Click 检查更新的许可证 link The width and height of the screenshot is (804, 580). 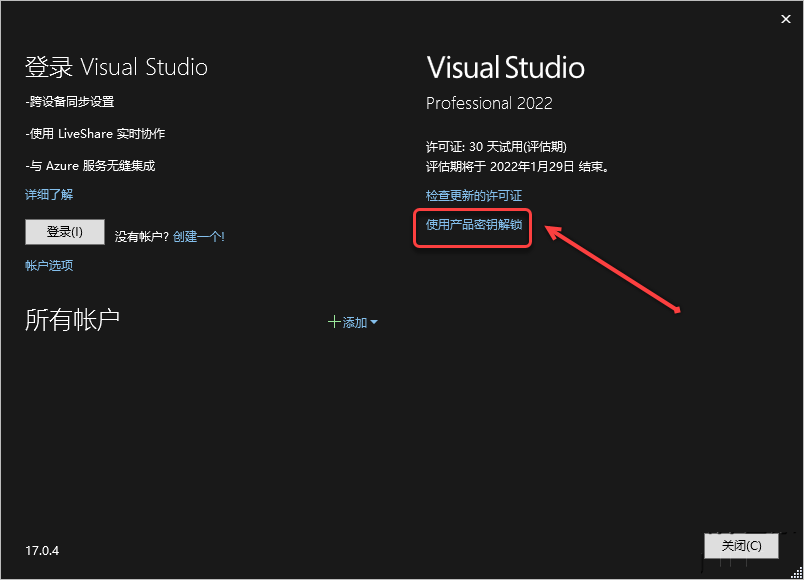(x=474, y=195)
